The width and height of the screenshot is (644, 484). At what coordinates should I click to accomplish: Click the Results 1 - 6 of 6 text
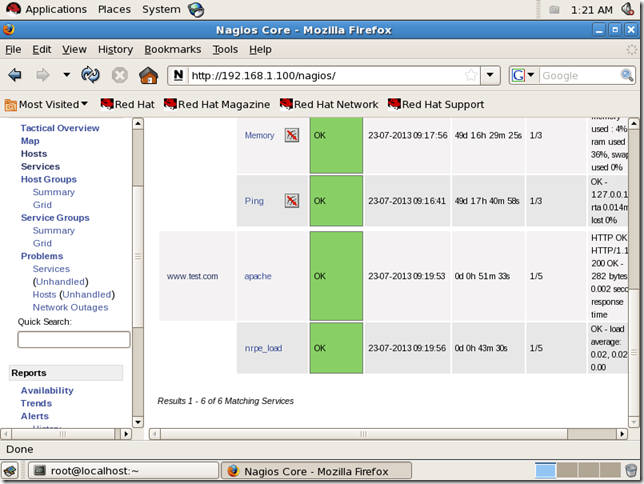[225, 401]
